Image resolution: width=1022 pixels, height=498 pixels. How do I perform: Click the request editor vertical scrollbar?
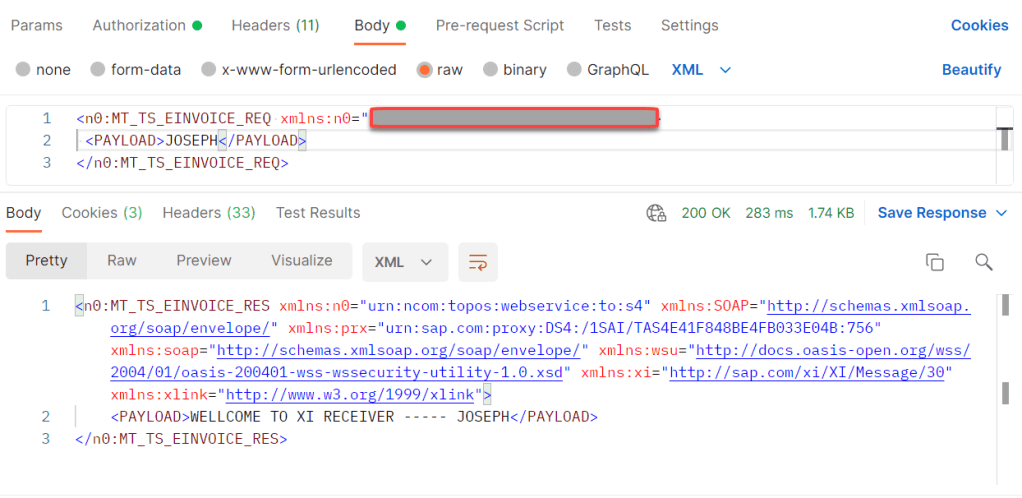tap(1005, 140)
